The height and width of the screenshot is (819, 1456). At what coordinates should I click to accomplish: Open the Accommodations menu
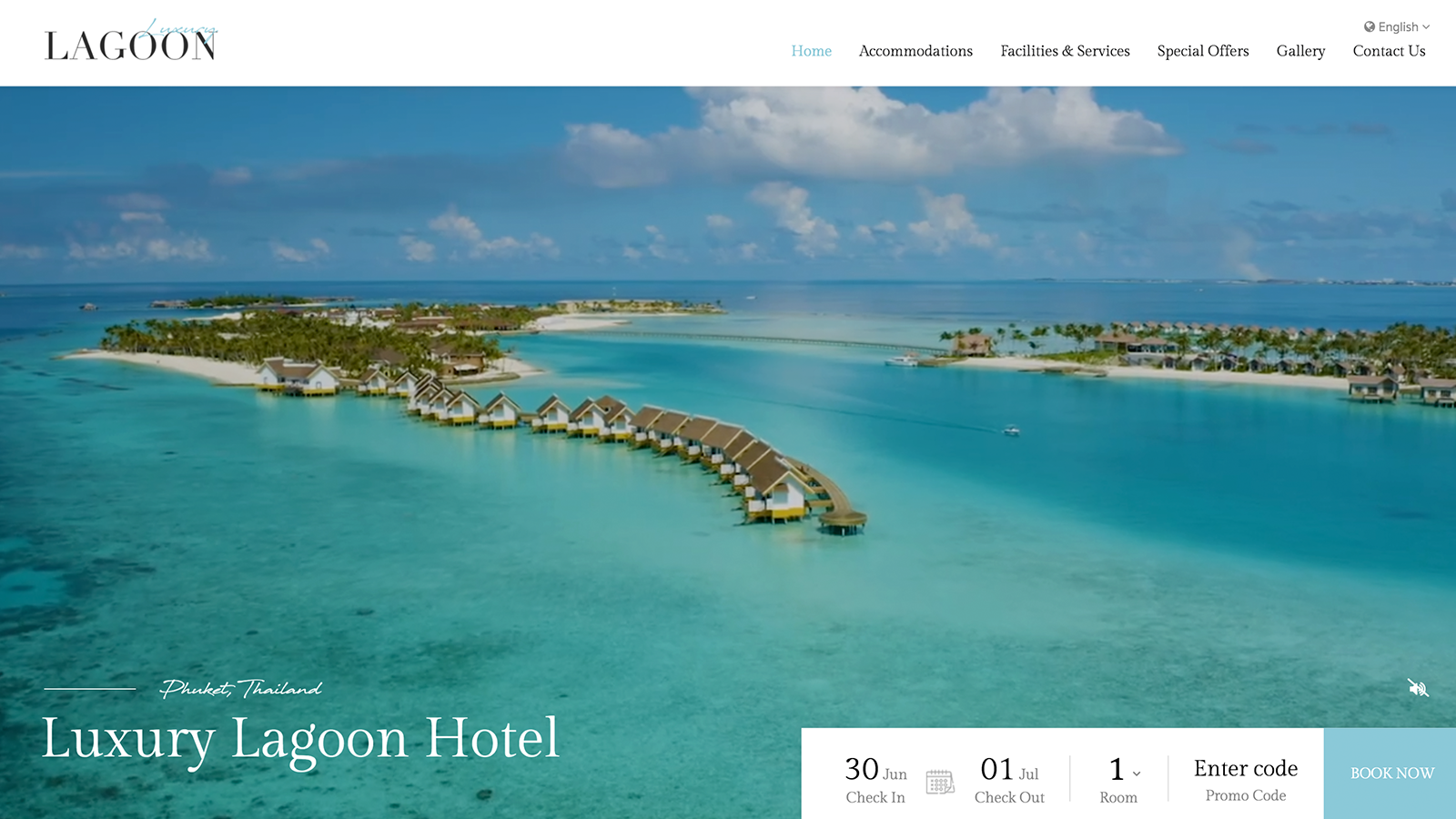(915, 51)
